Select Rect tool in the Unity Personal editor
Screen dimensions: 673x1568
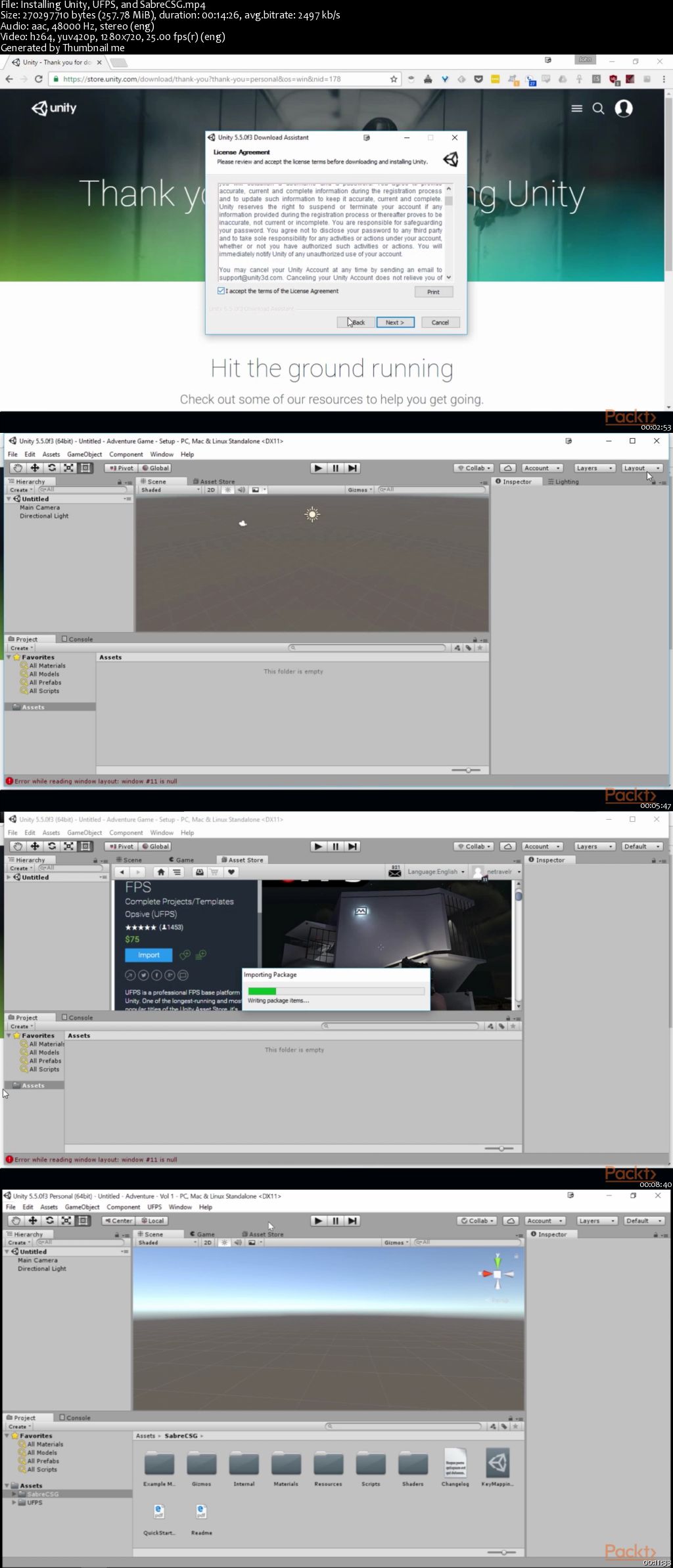click(83, 1221)
